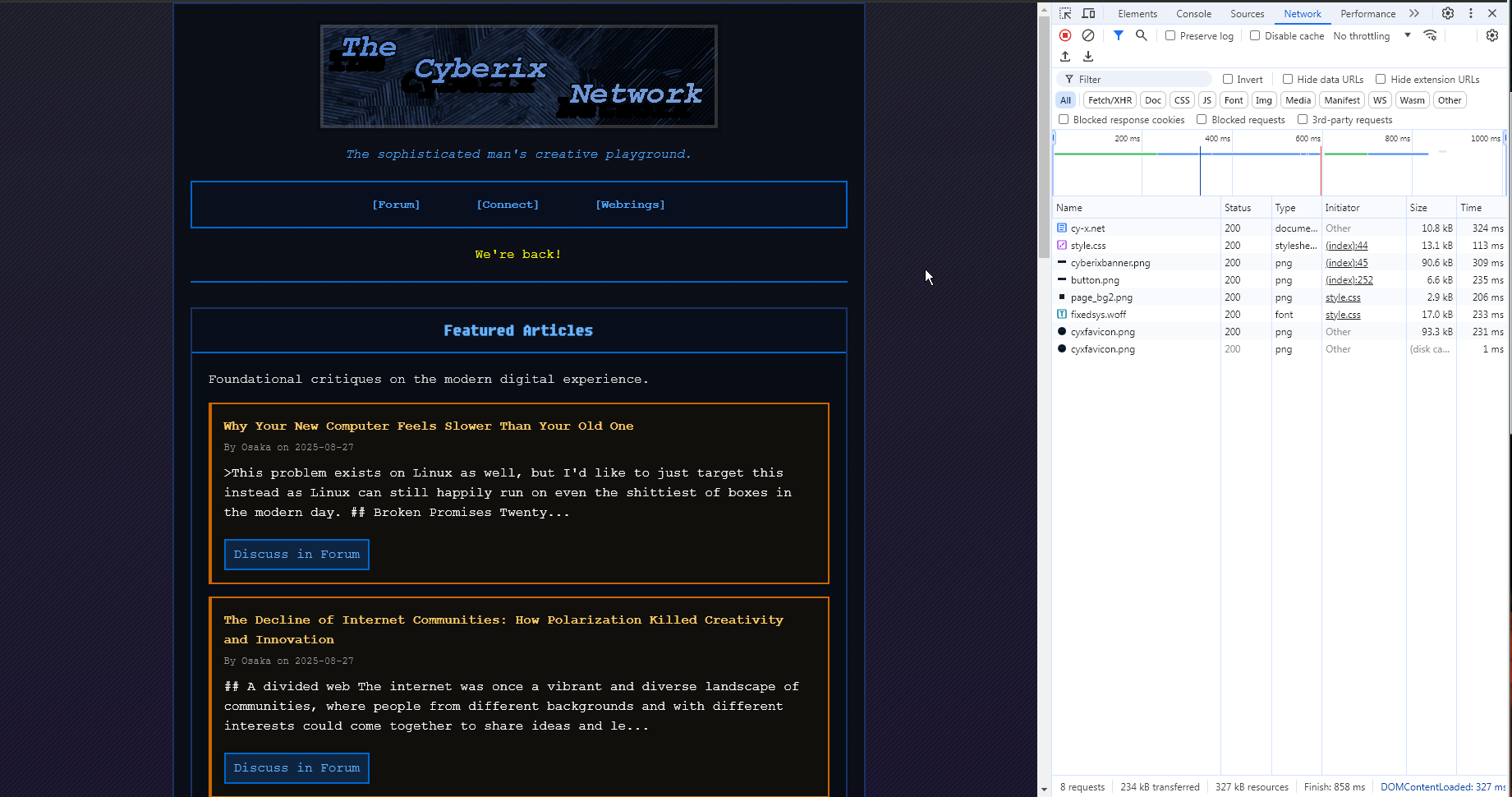Click the first Discuss in Forum button
1512x797 pixels.
point(296,555)
